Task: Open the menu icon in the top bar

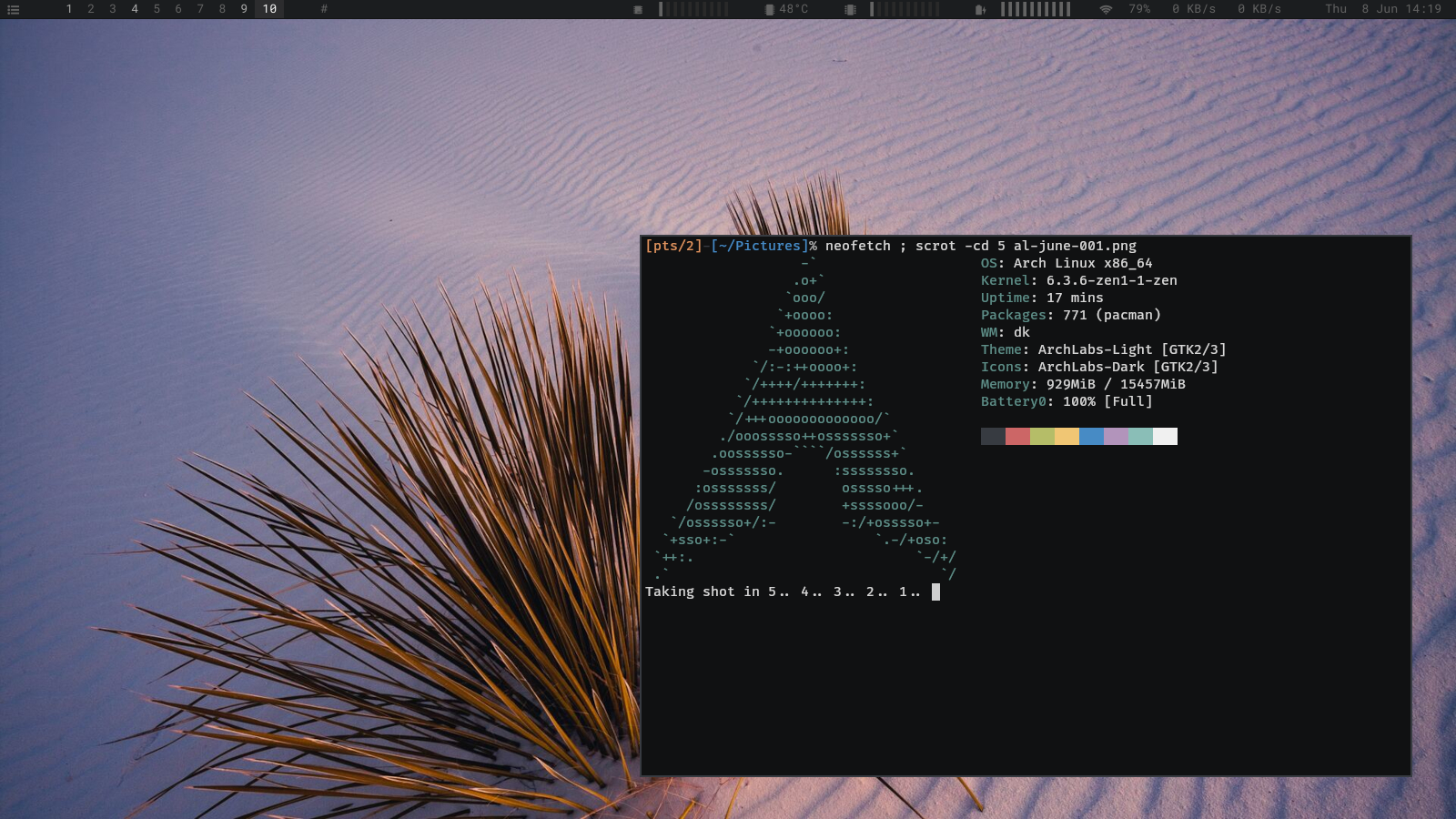Action: [14, 9]
